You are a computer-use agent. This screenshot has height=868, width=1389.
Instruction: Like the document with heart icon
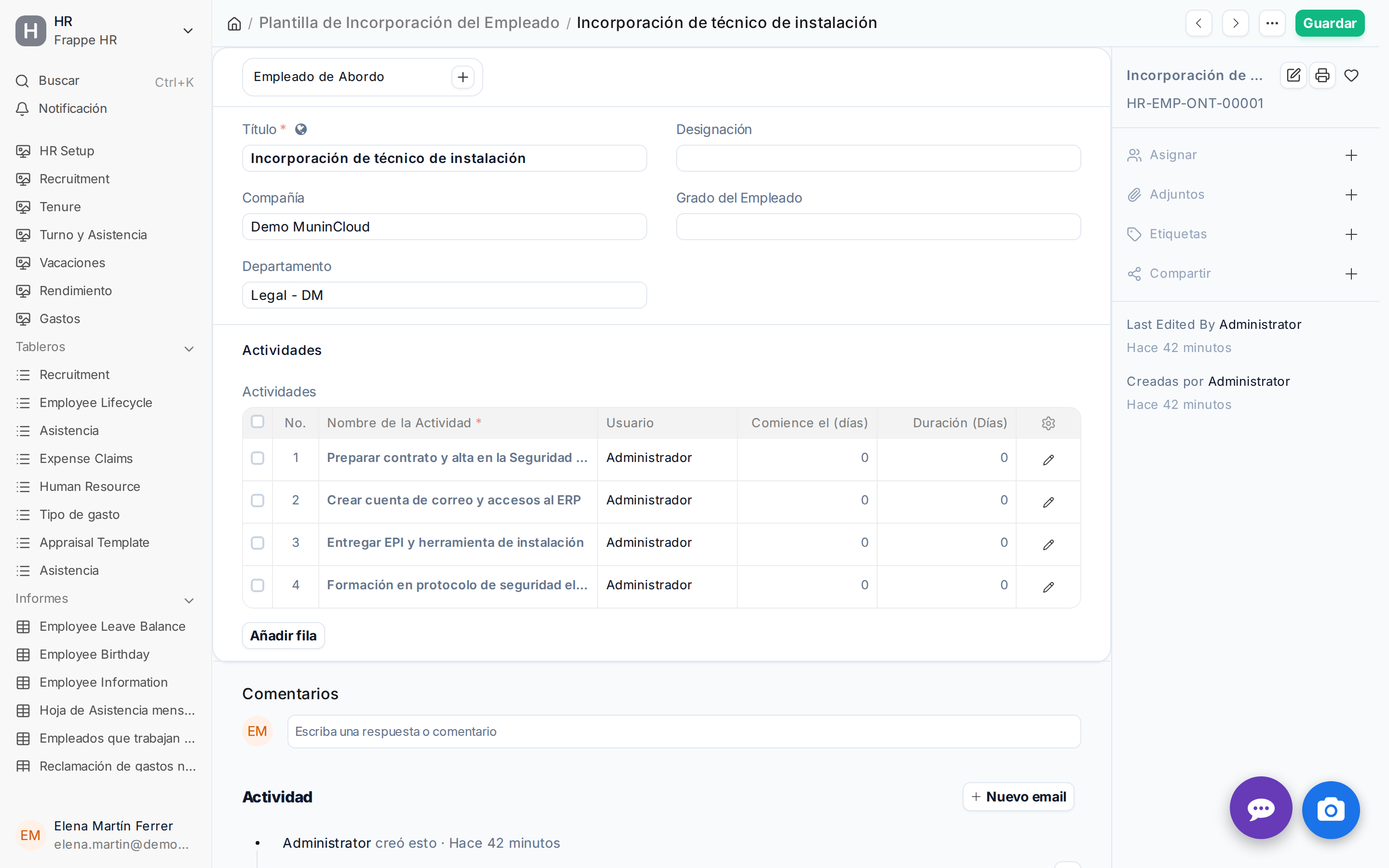click(x=1351, y=75)
